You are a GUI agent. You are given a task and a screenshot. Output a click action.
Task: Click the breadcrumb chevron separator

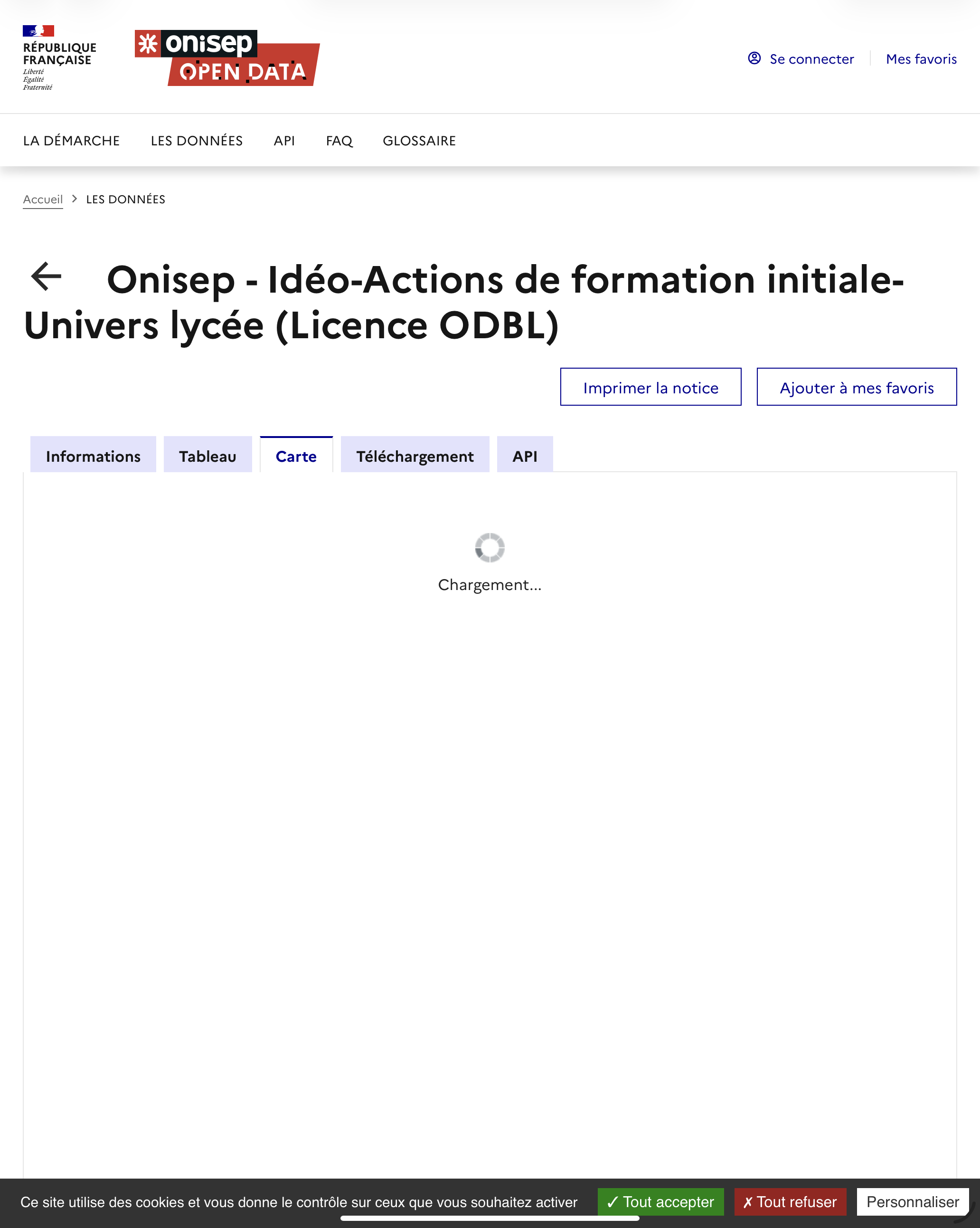75,199
